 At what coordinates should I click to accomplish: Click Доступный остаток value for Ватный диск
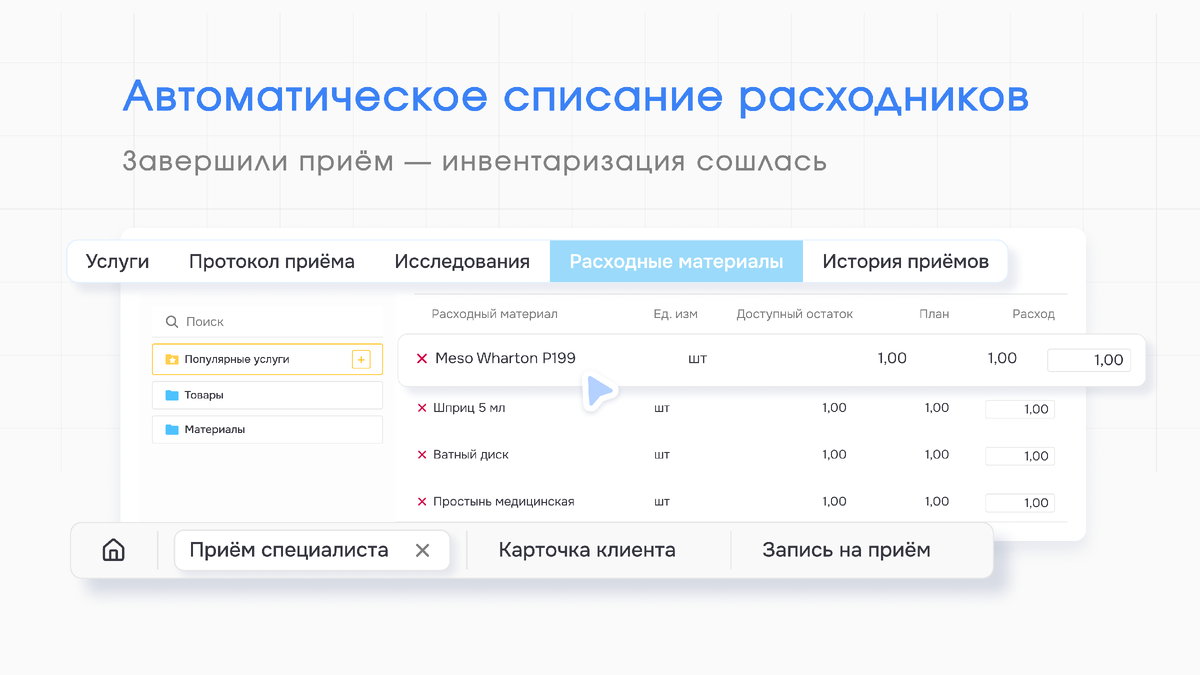pos(834,455)
